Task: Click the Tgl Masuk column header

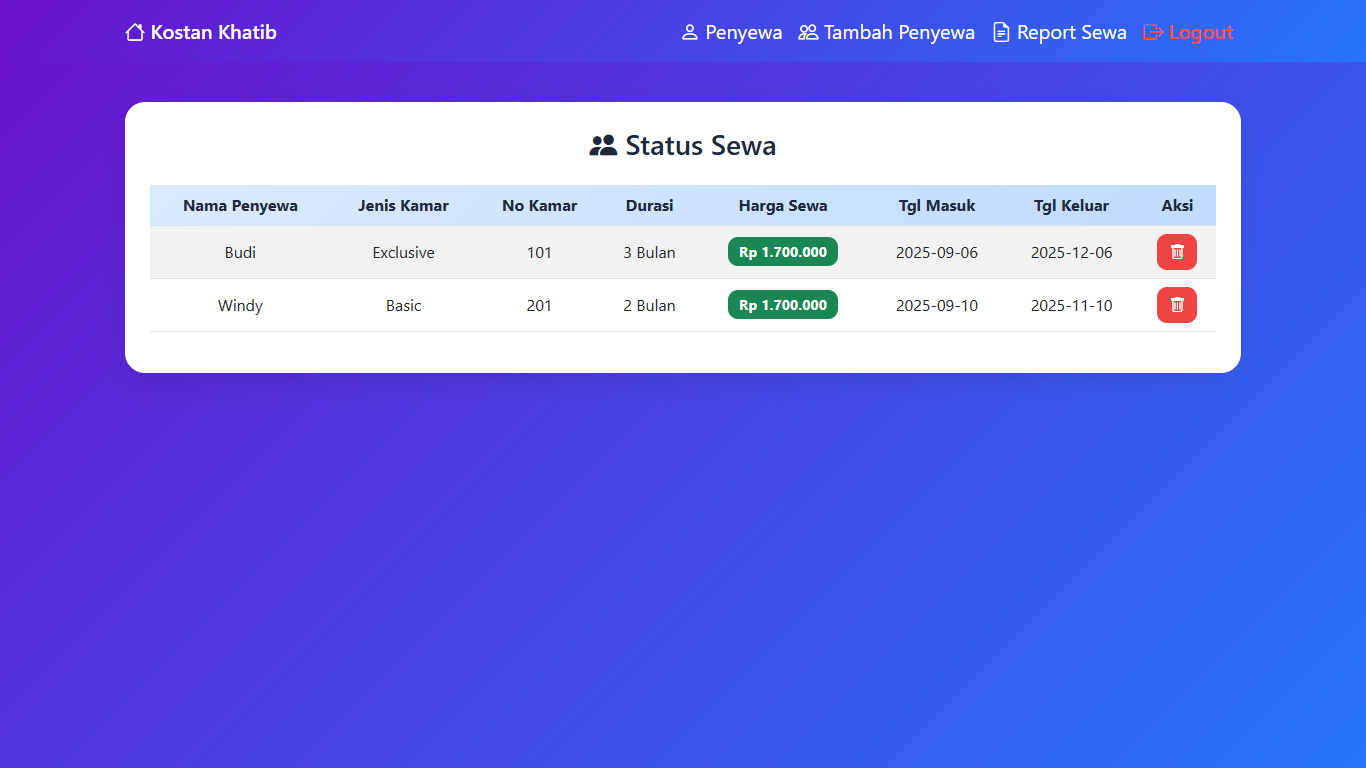Action: click(936, 206)
